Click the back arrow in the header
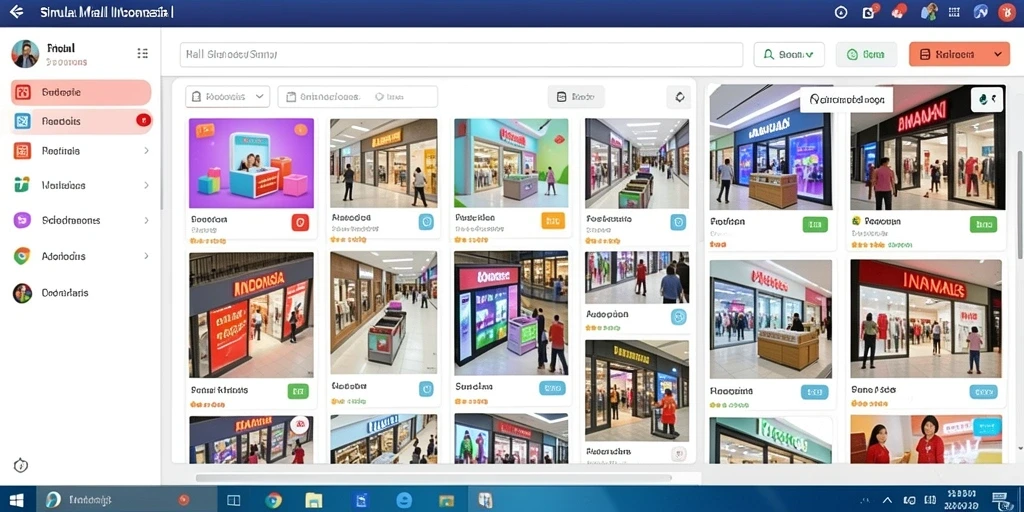The height and width of the screenshot is (512, 1024). pos(17,12)
